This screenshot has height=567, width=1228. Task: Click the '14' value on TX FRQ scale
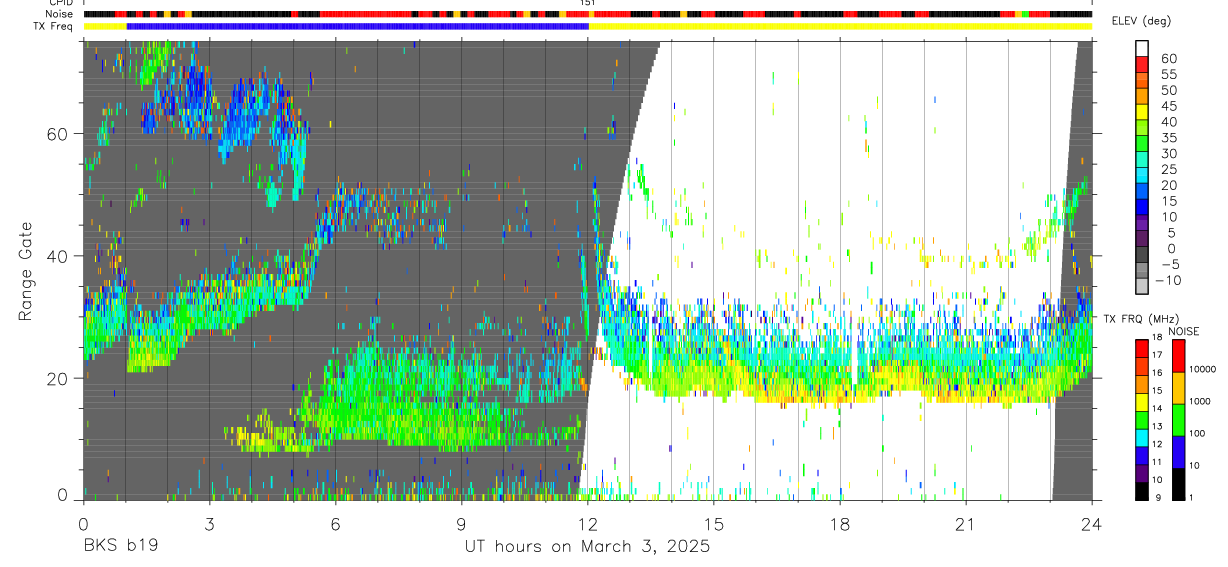[x=1158, y=409]
